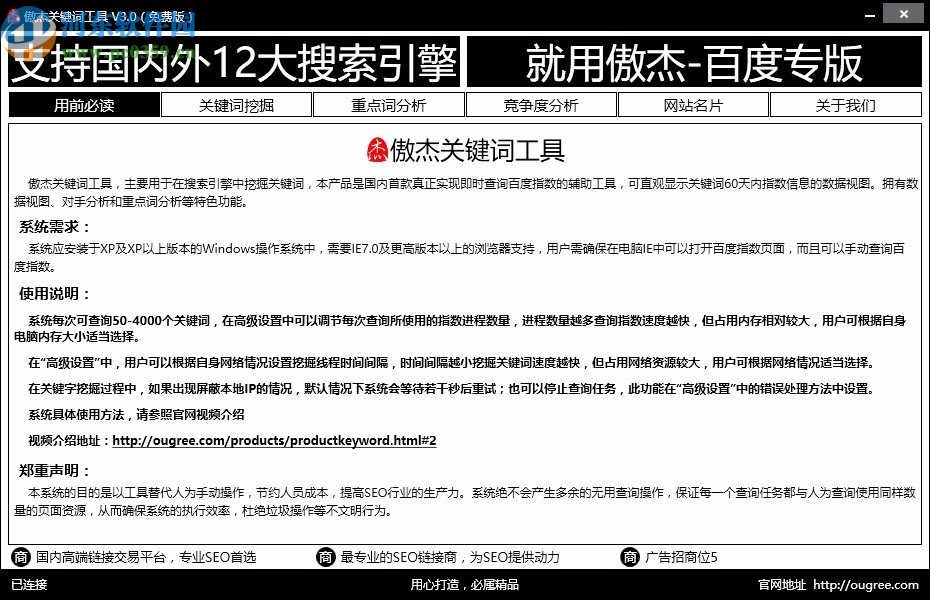Switch to the 重点词分析 tab
Screen dimensions: 930x600
pyautogui.click(x=390, y=104)
